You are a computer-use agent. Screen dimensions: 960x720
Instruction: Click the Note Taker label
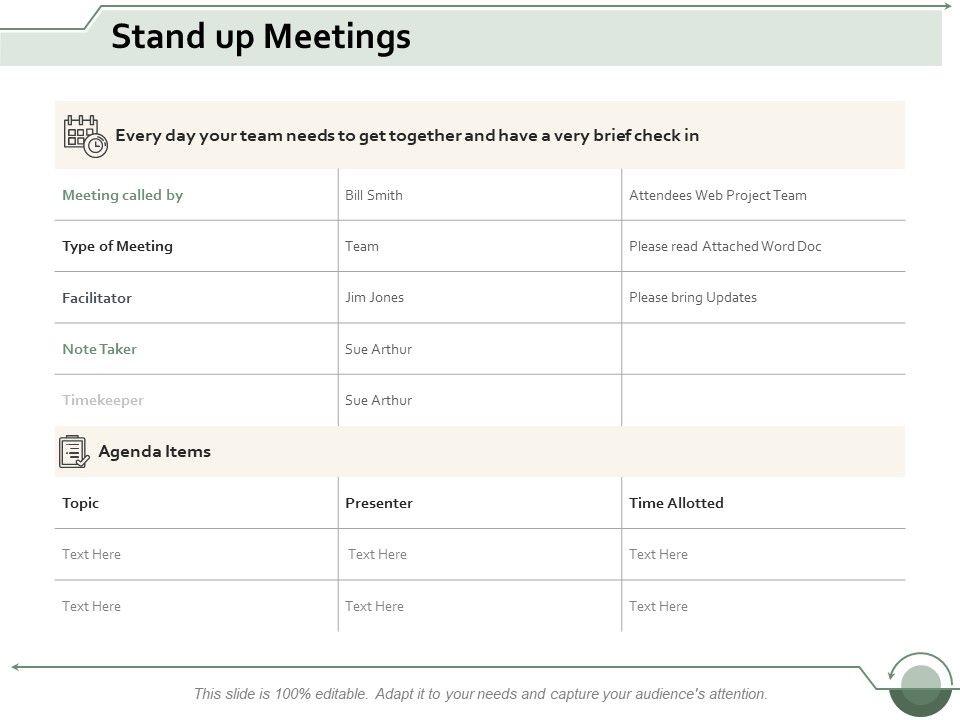coord(99,349)
